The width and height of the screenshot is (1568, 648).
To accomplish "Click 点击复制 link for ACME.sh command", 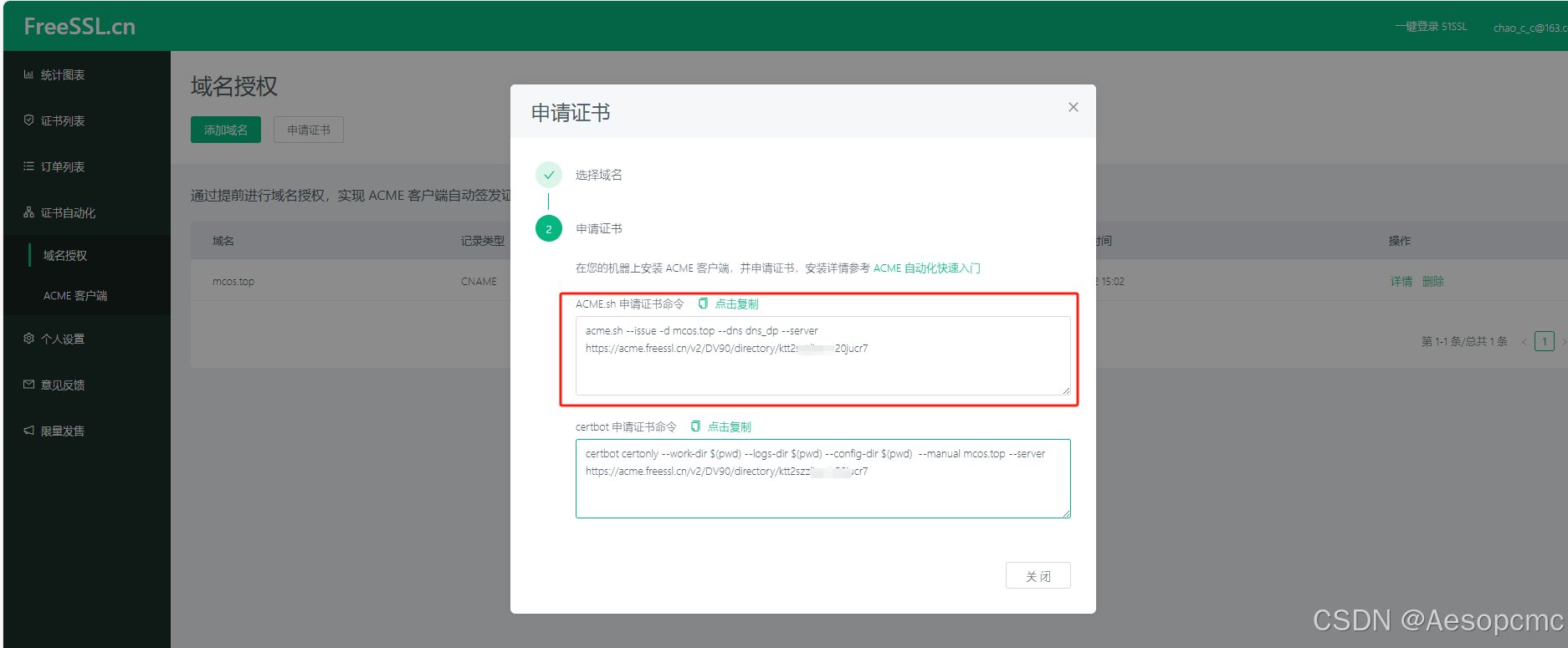I will point(736,304).
